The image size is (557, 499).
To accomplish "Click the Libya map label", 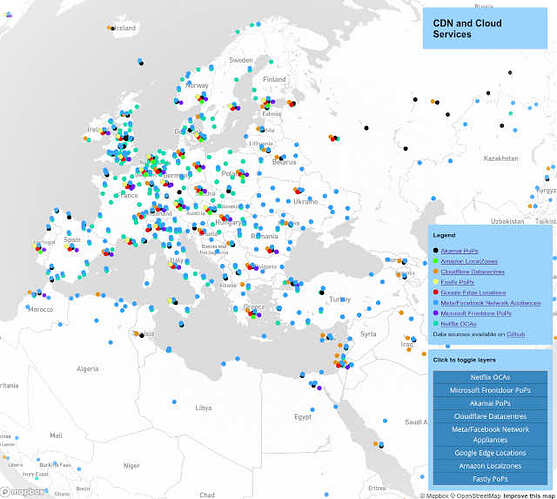I will pyautogui.click(x=204, y=408).
